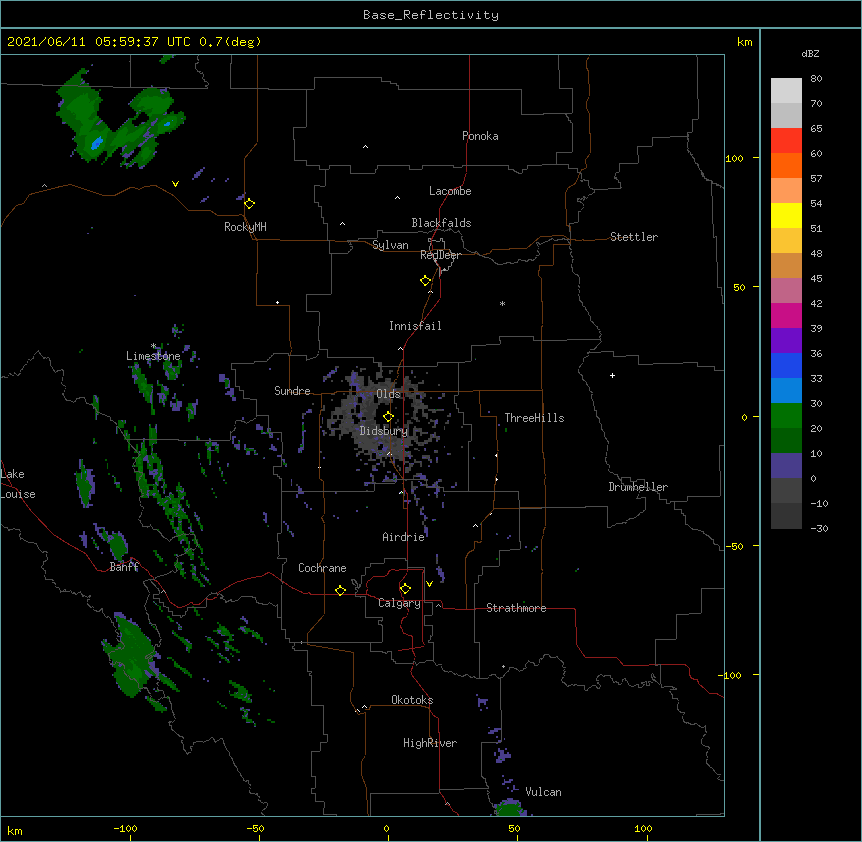Image resolution: width=862 pixels, height=842 pixels.
Task: Click the Drumheller label
Action: click(x=638, y=487)
